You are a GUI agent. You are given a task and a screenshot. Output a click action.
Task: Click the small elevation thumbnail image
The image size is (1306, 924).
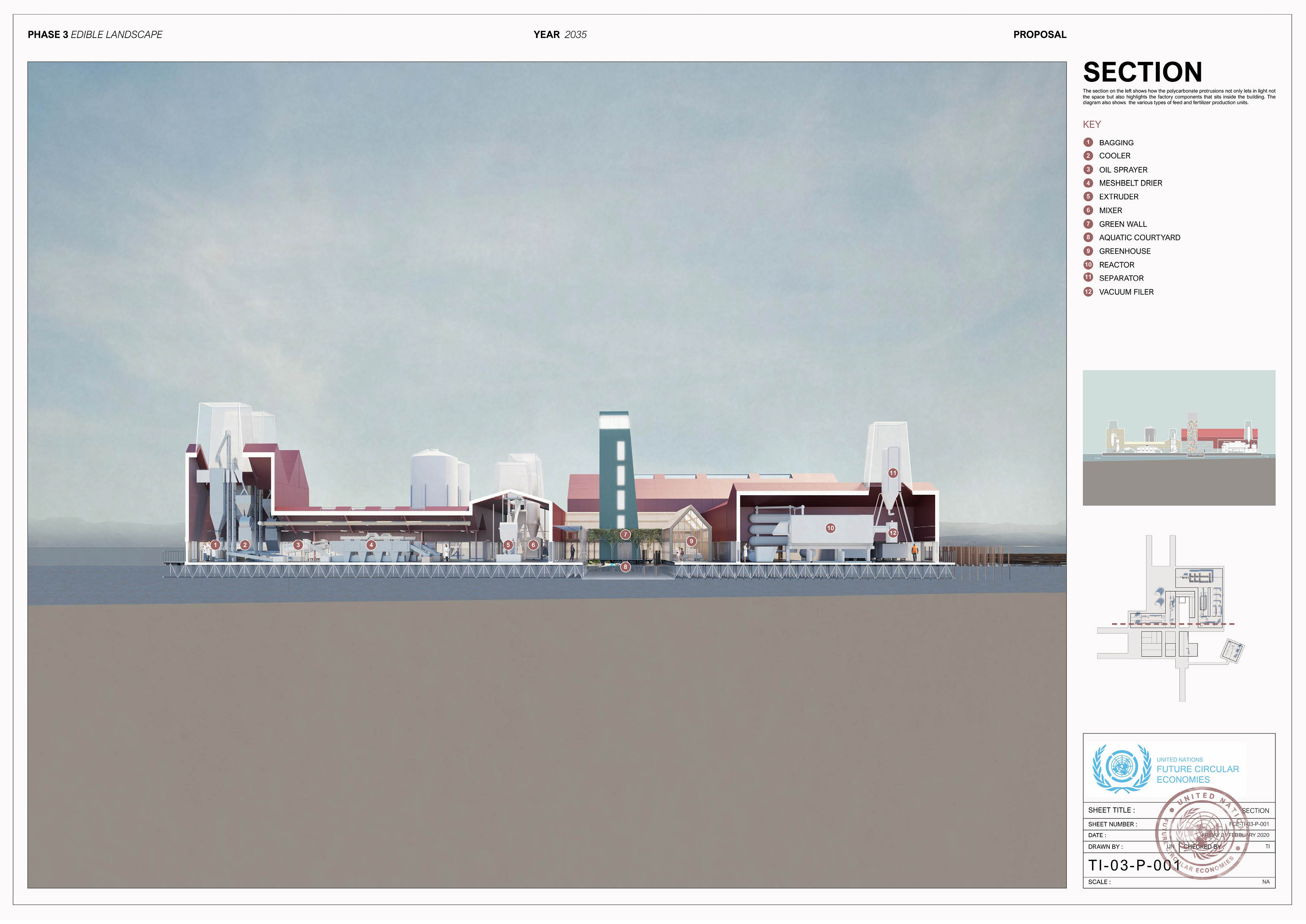click(1179, 437)
